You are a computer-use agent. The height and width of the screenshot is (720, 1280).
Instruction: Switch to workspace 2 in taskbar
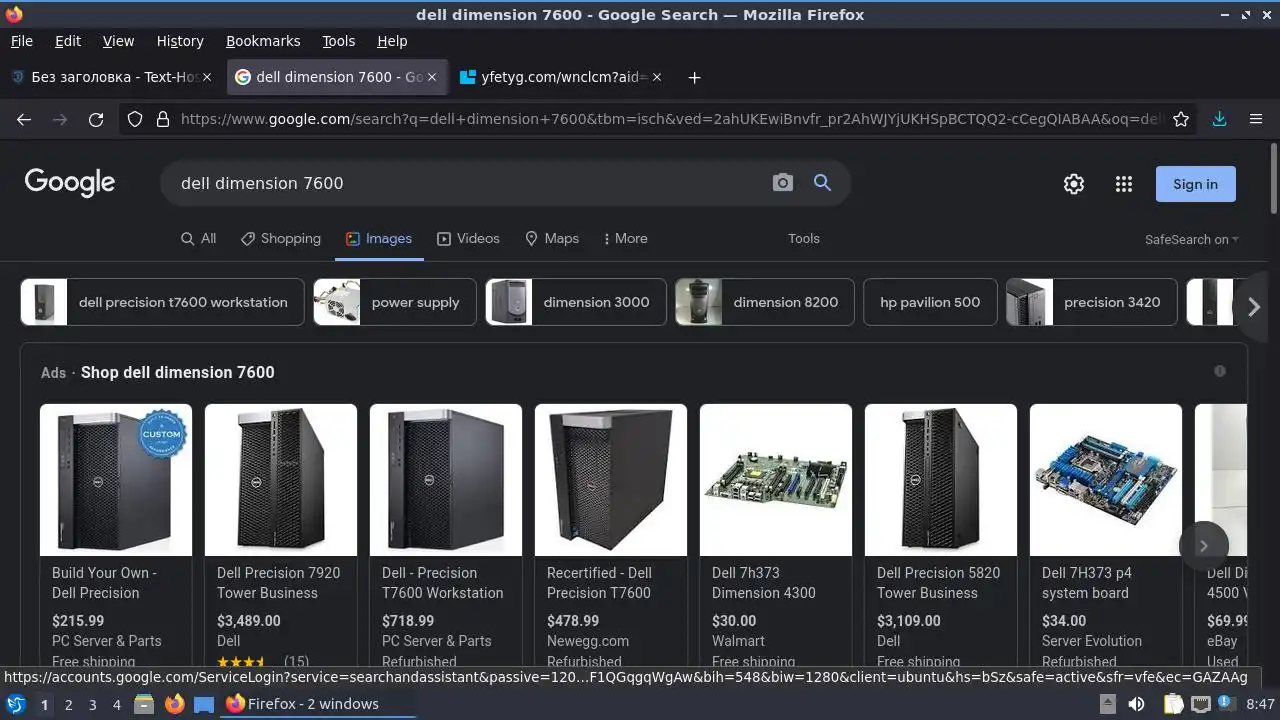(68, 705)
